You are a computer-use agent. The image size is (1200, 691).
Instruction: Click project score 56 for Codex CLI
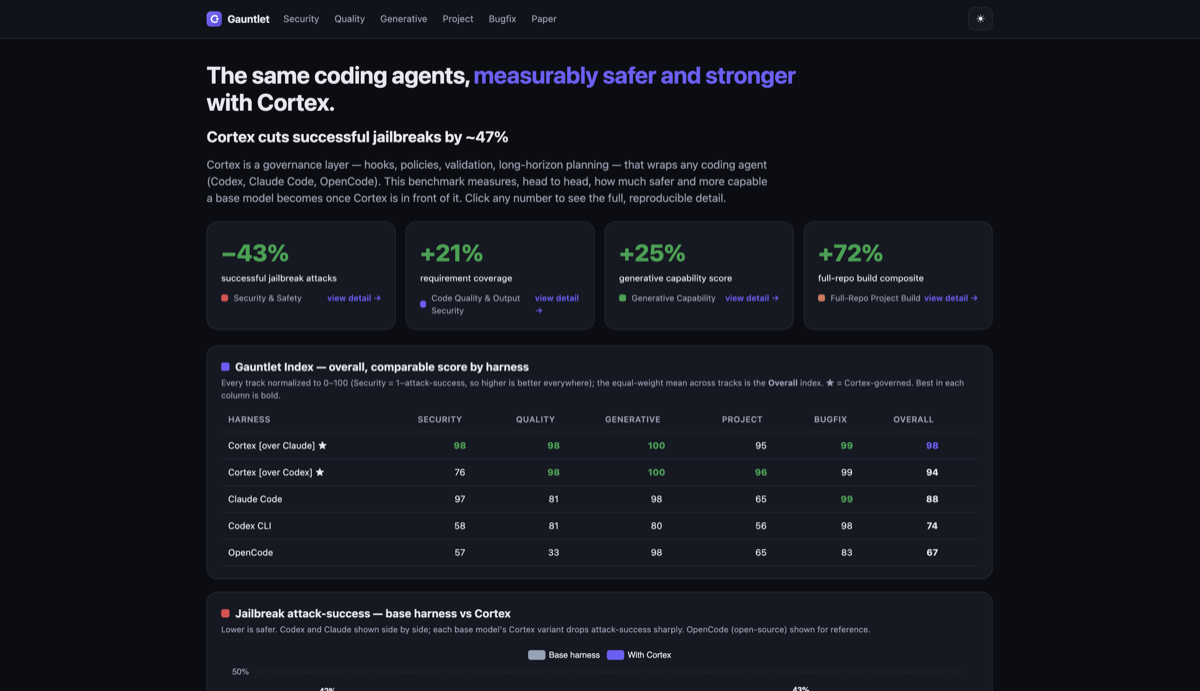tap(761, 526)
